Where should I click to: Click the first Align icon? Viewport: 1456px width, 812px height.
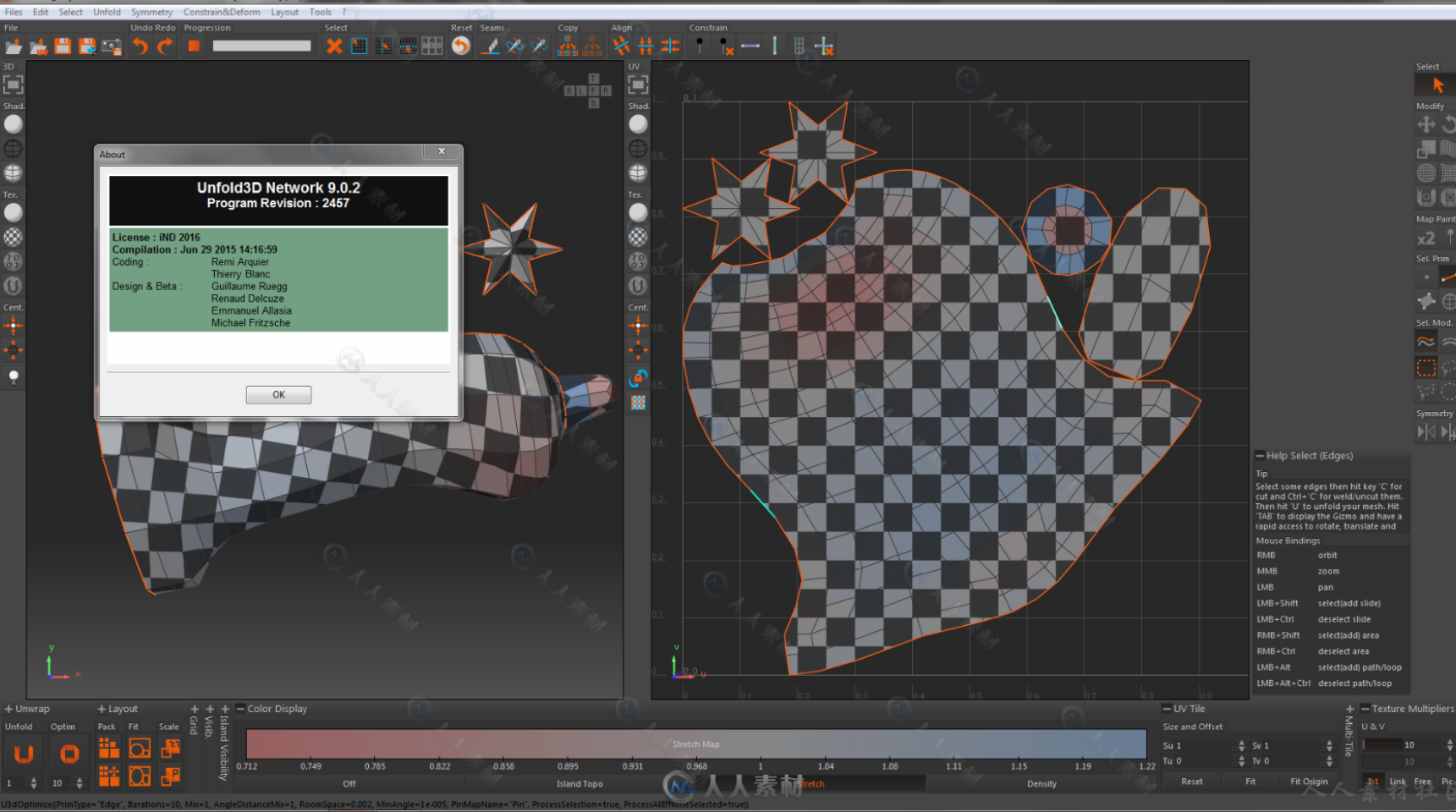point(622,47)
